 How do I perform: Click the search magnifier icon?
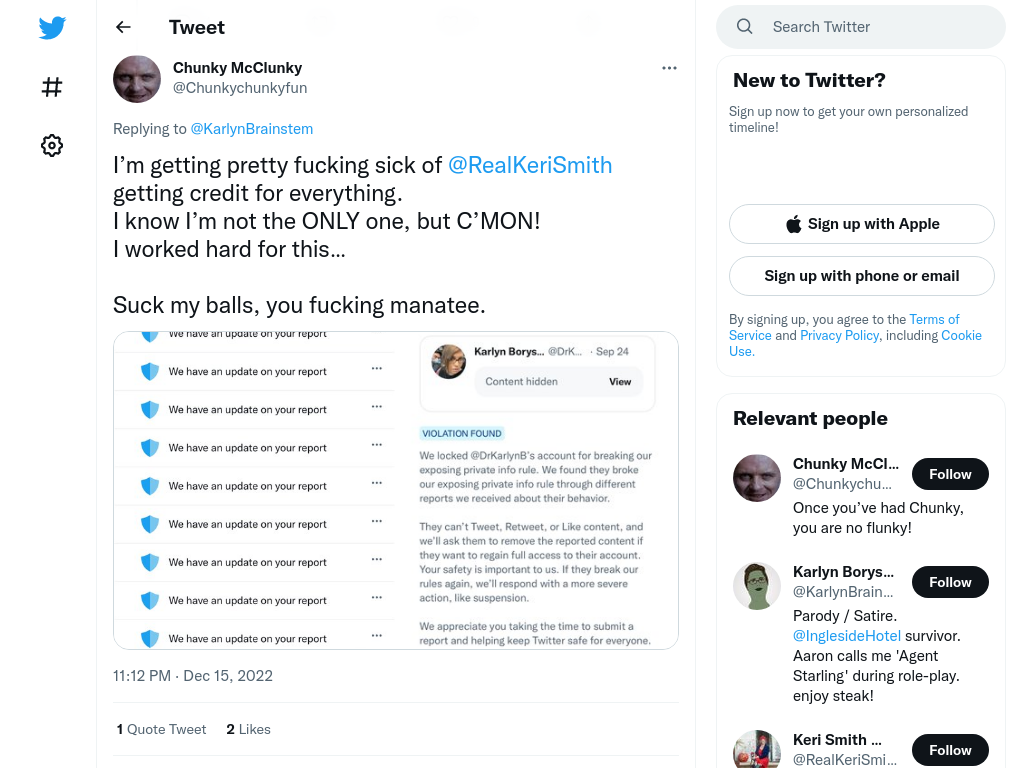click(744, 27)
